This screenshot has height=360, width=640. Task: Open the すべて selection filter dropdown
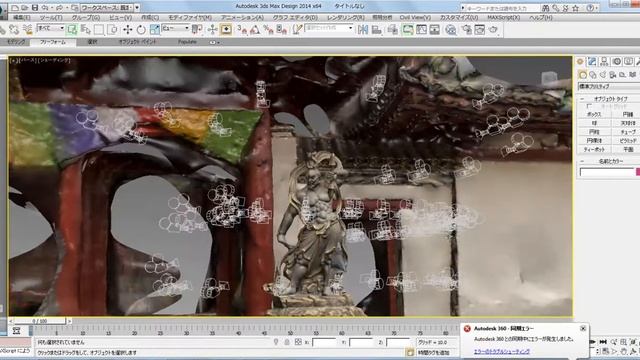(50, 28)
